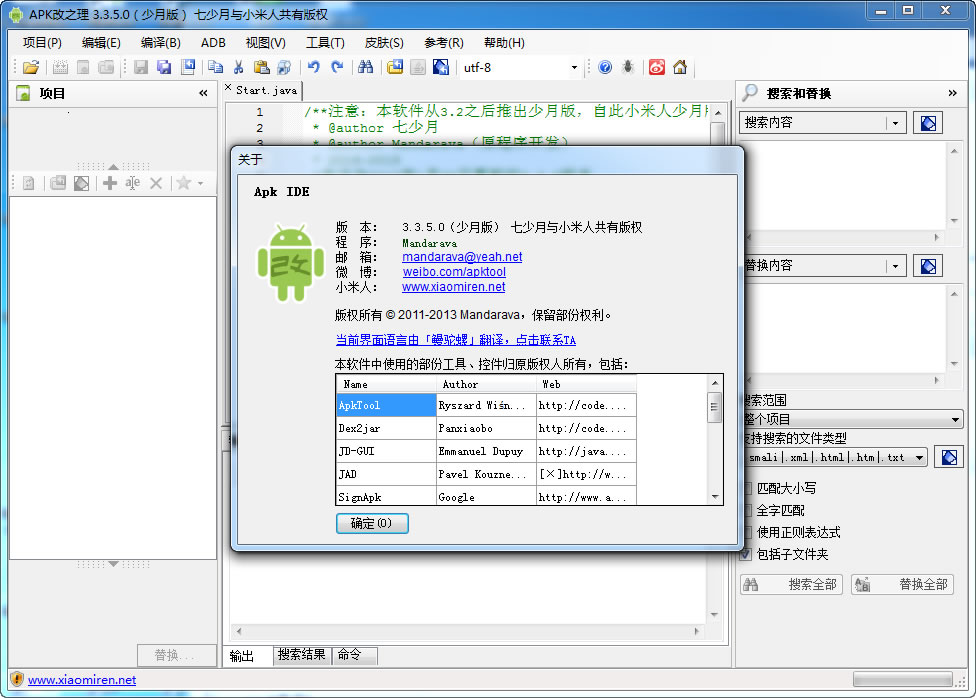The width and height of the screenshot is (976, 698).
Task: Click the bug debug toolbar icon
Action: pos(628,67)
